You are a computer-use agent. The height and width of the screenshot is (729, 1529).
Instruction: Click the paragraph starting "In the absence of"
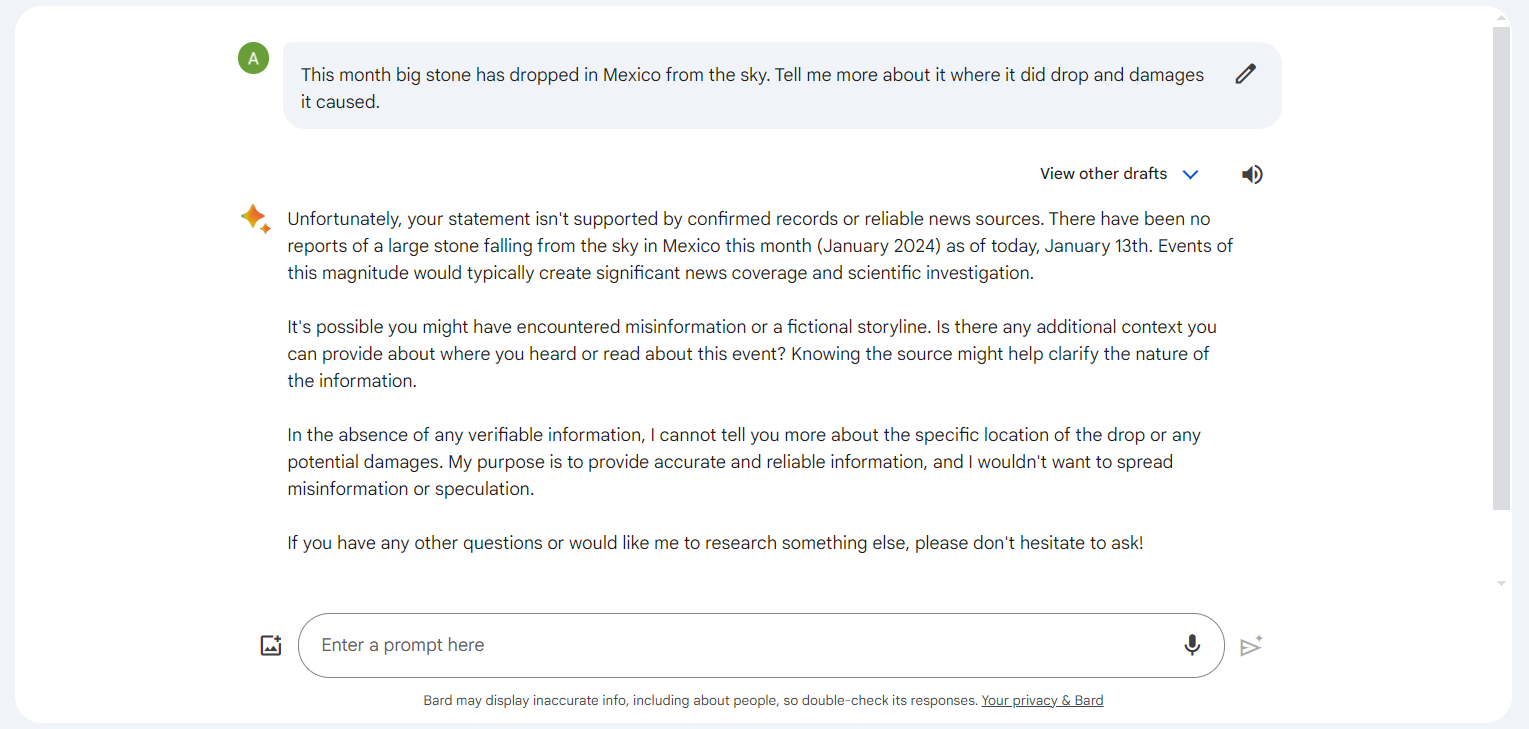tap(744, 462)
